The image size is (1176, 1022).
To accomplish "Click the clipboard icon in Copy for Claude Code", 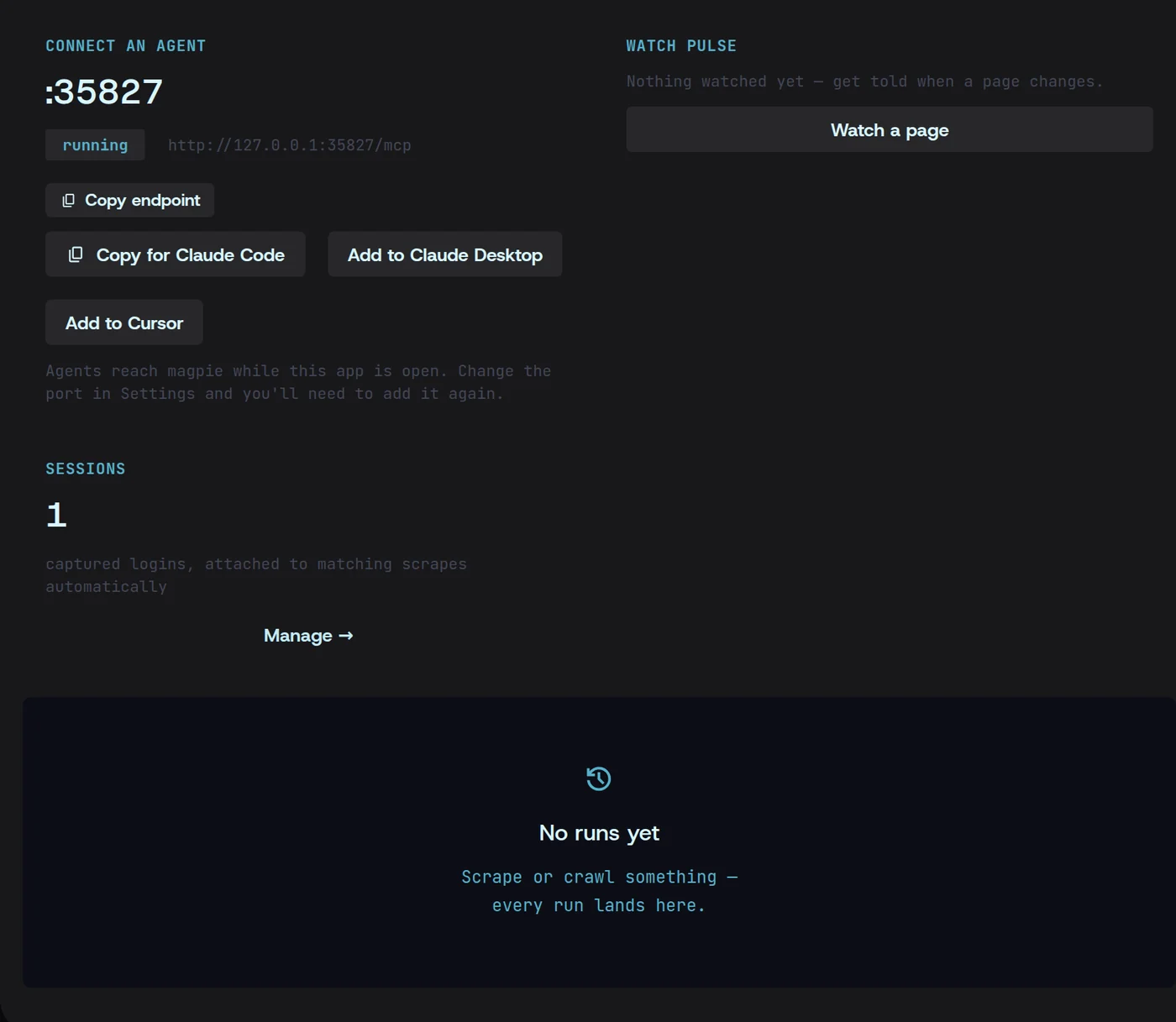I will tap(76, 254).
